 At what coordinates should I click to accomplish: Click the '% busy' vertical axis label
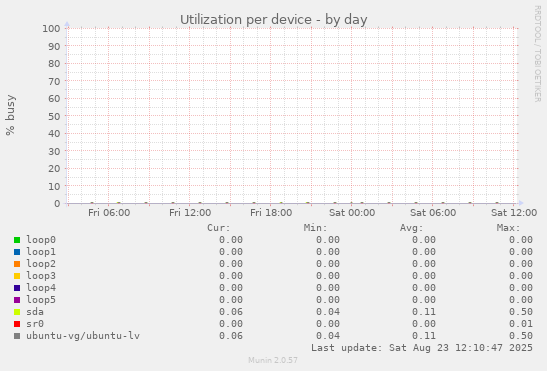[x=10, y=115]
